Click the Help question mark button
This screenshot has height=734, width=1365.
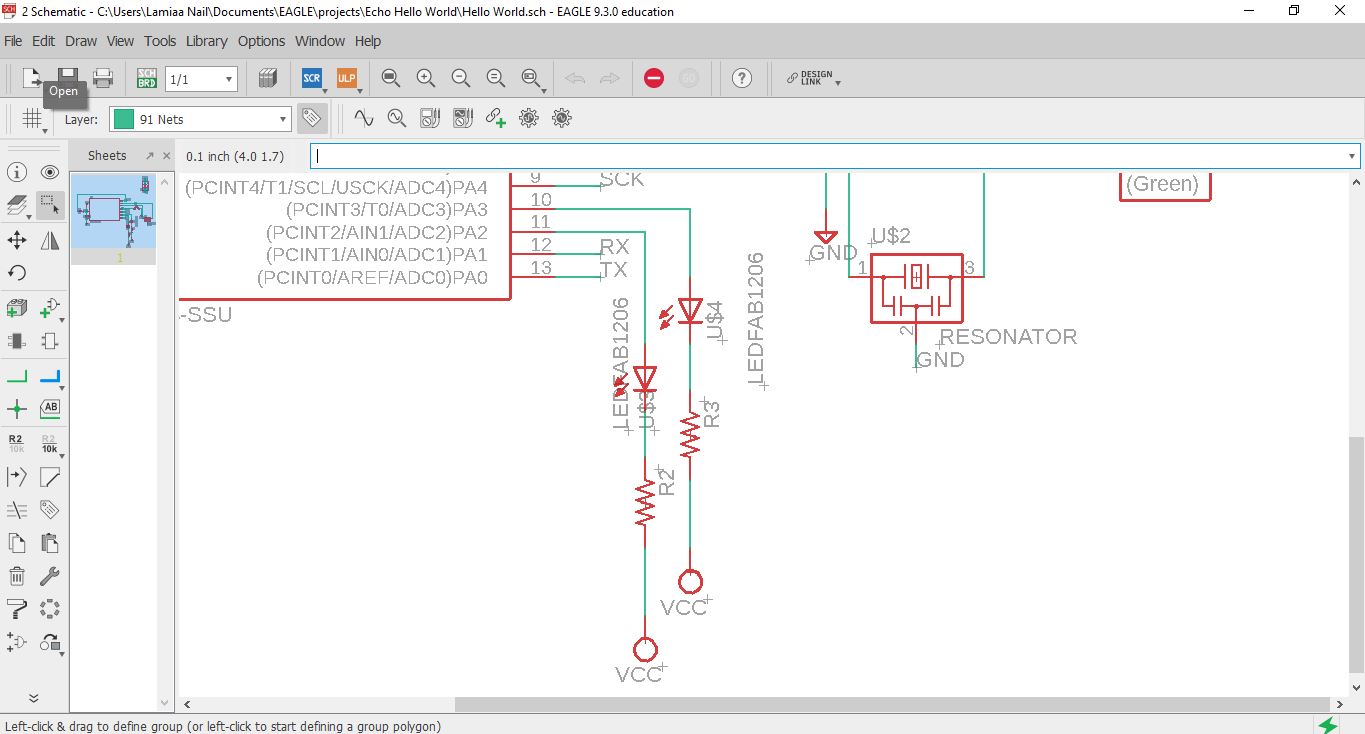pyautogui.click(x=741, y=78)
